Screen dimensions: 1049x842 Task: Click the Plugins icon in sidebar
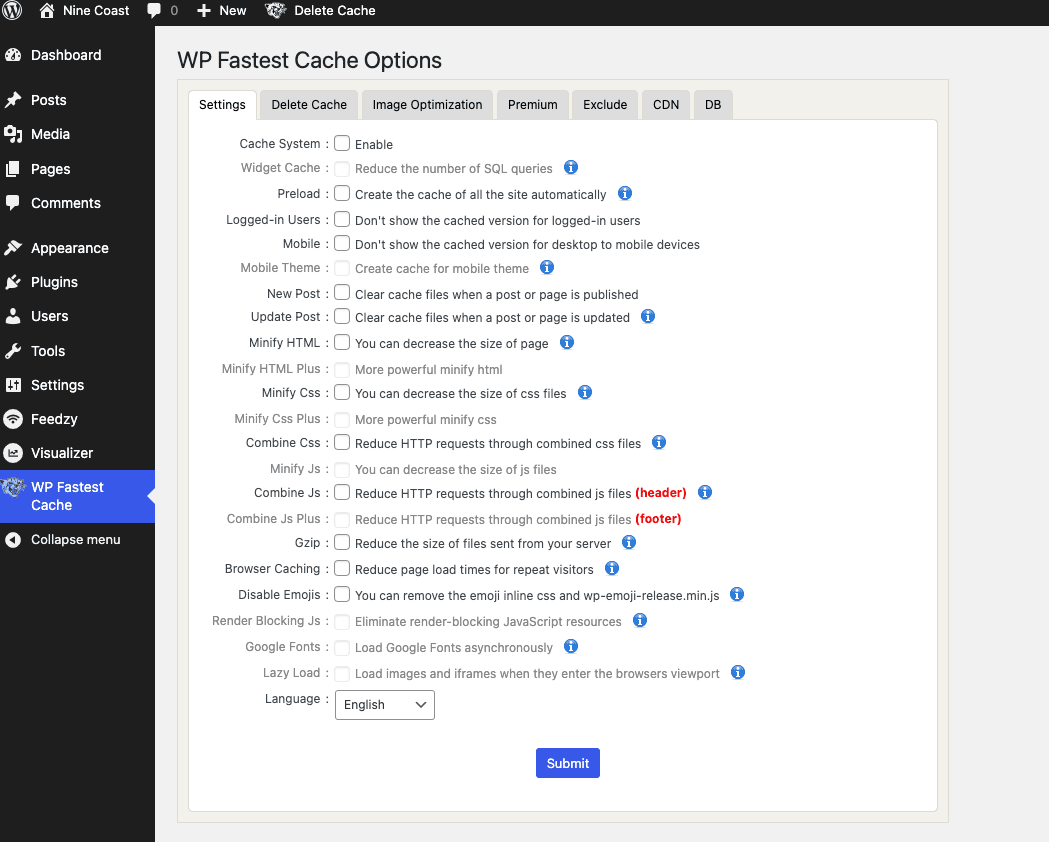13,282
